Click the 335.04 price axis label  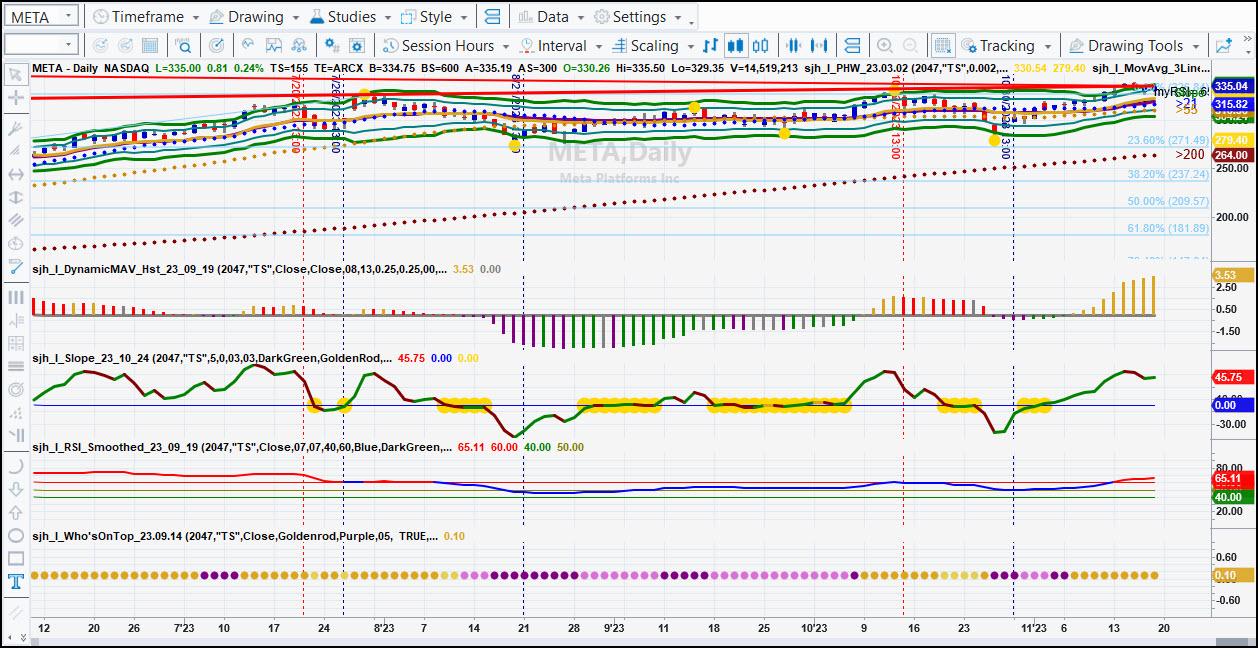1230,87
